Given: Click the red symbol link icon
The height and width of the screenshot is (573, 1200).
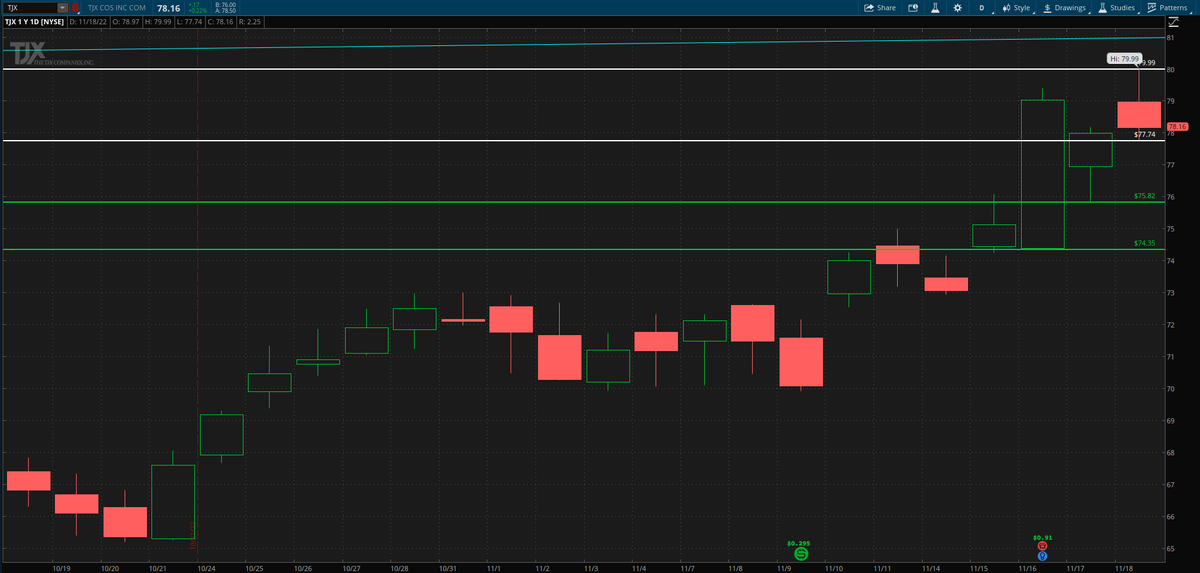Looking at the screenshot, I should [x=75, y=8].
